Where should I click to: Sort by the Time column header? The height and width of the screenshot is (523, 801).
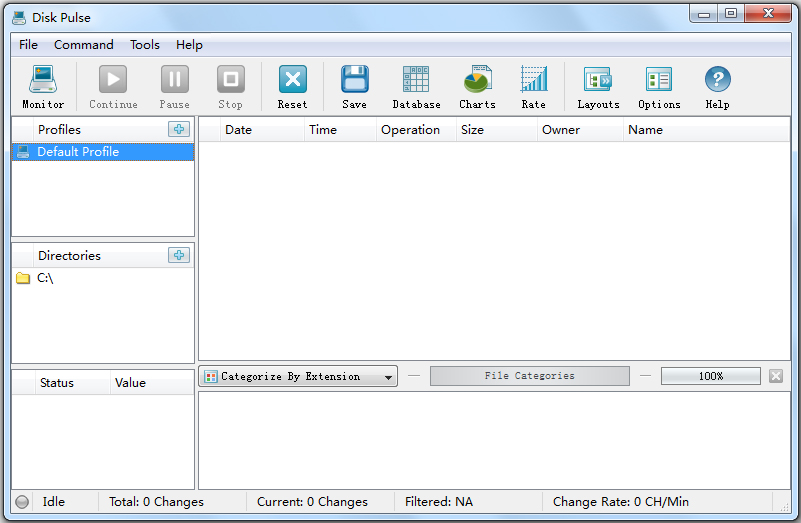pyautogui.click(x=341, y=130)
